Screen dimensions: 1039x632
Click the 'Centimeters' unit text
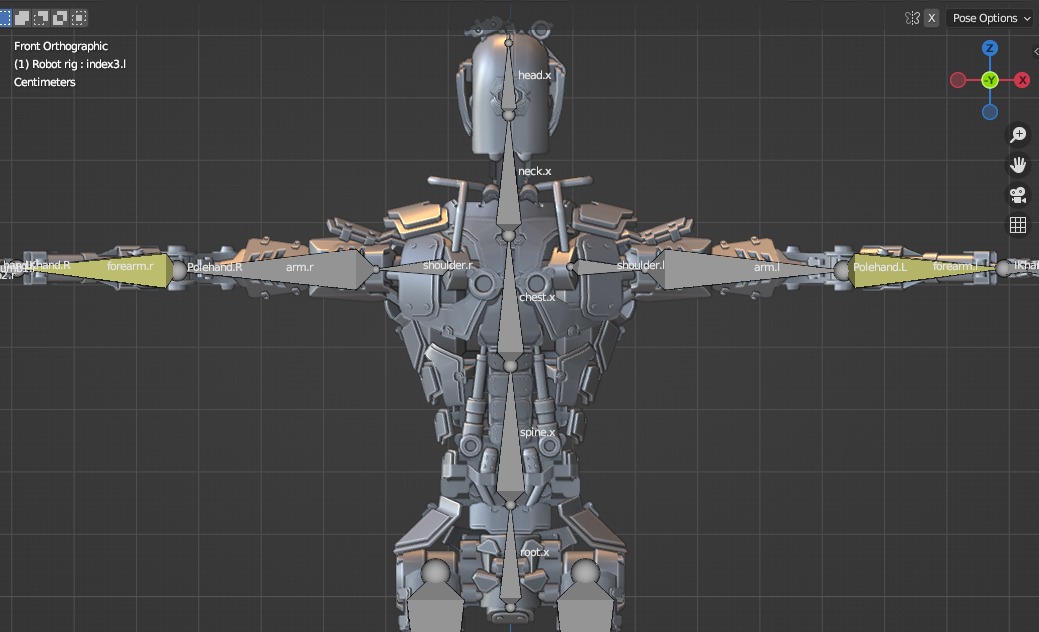tap(44, 82)
